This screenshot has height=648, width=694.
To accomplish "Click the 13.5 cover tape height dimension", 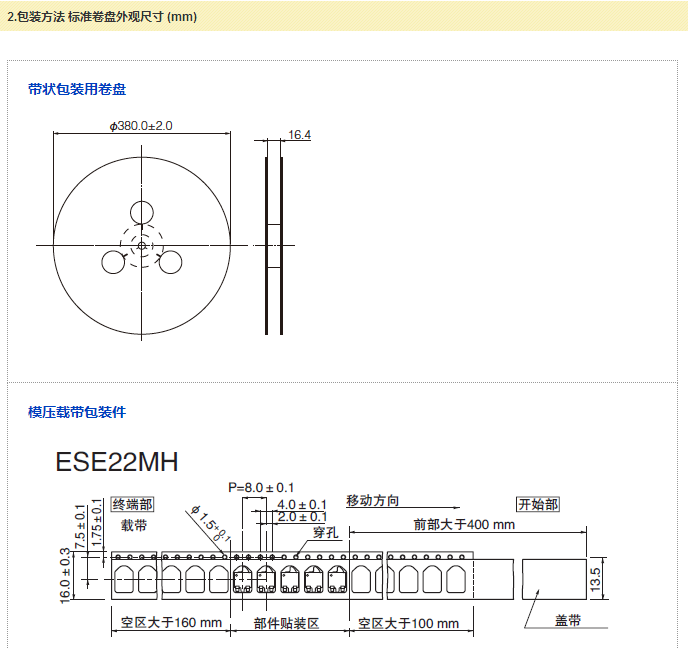I will (596, 577).
